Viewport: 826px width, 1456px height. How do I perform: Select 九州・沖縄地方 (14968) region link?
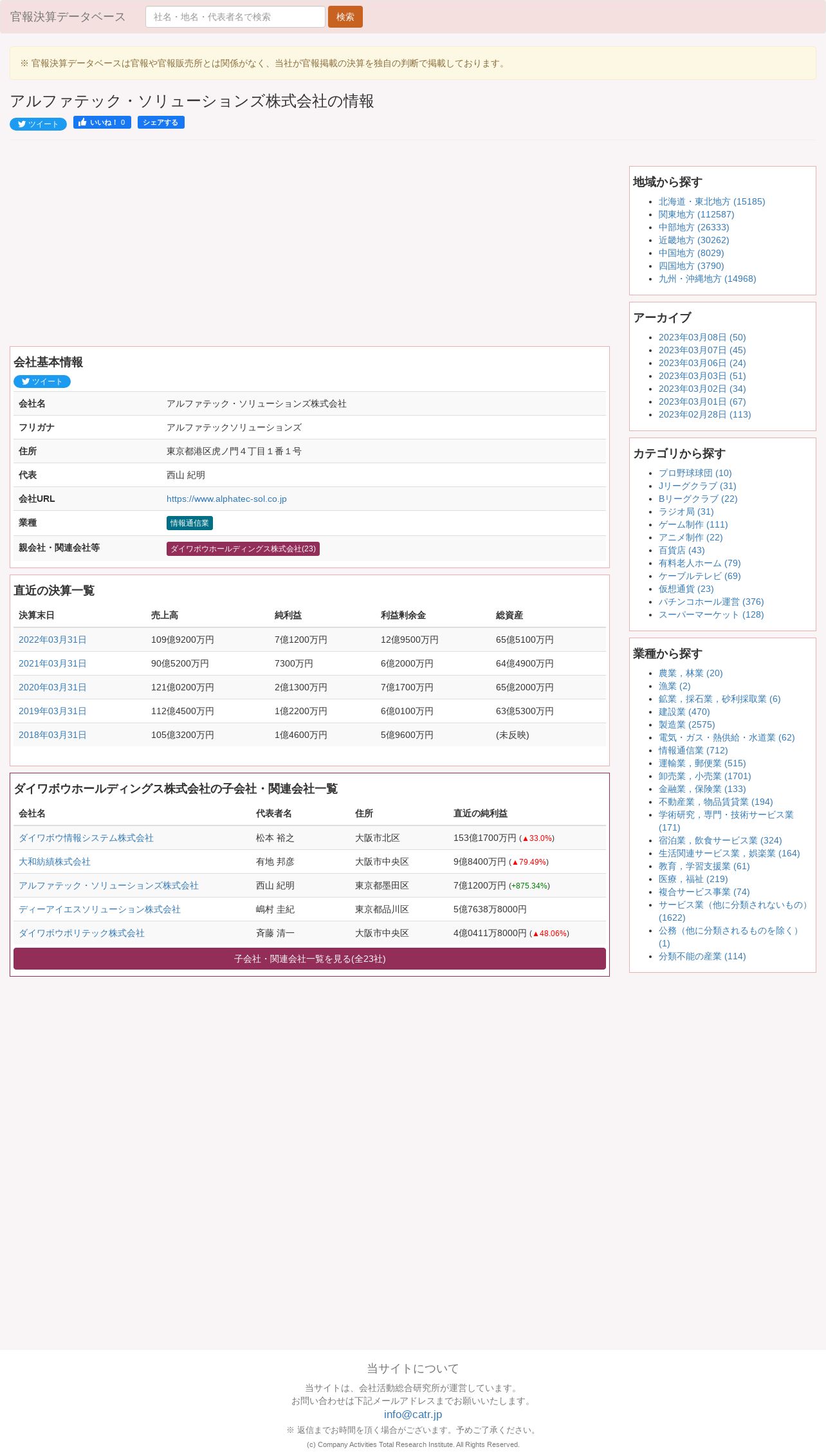click(707, 279)
